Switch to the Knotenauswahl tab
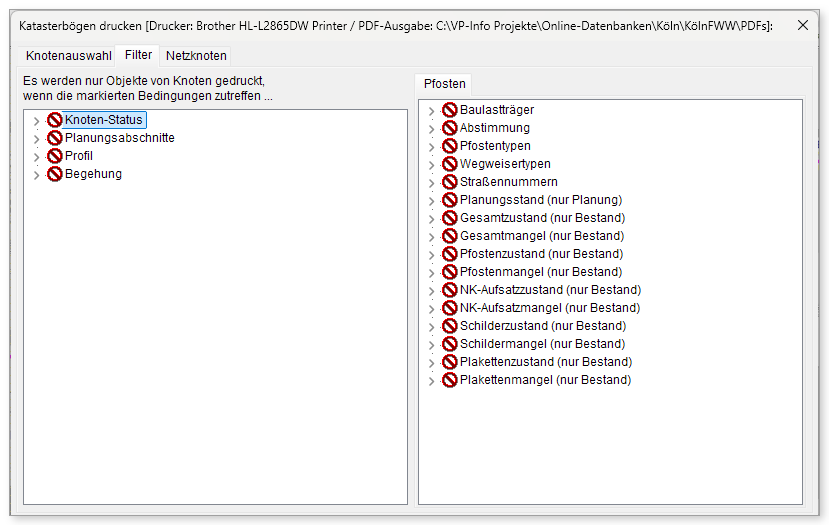Viewport: 829px width, 525px height. tap(68, 56)
